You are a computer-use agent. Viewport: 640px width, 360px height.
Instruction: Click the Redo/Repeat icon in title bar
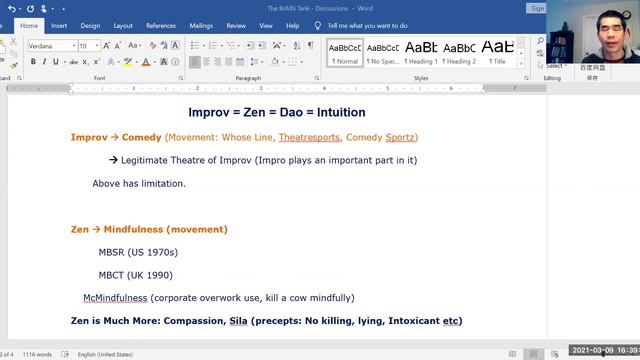pos(30,9)
